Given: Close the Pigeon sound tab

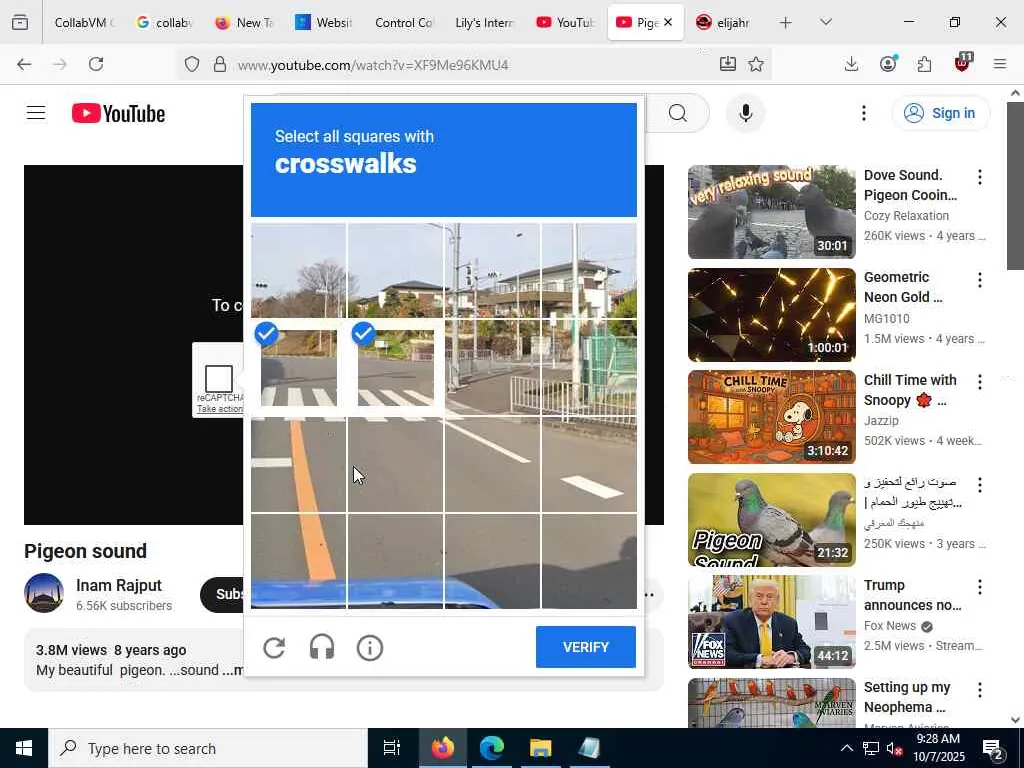Looking at the screenshot, I should (668, 22).
